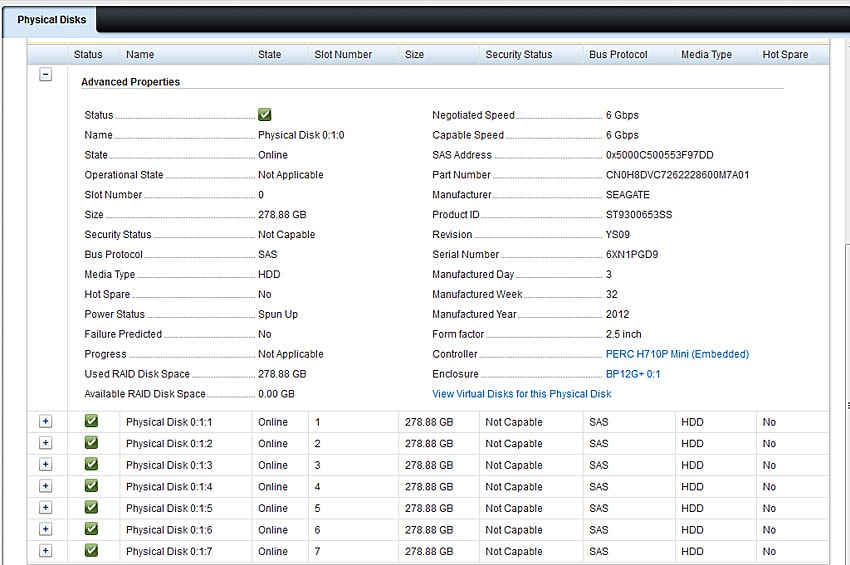Click the HDD media type cell of Disk 0:1:4
This screenshot has height=565, width=850.
click(x=716, y=487)
